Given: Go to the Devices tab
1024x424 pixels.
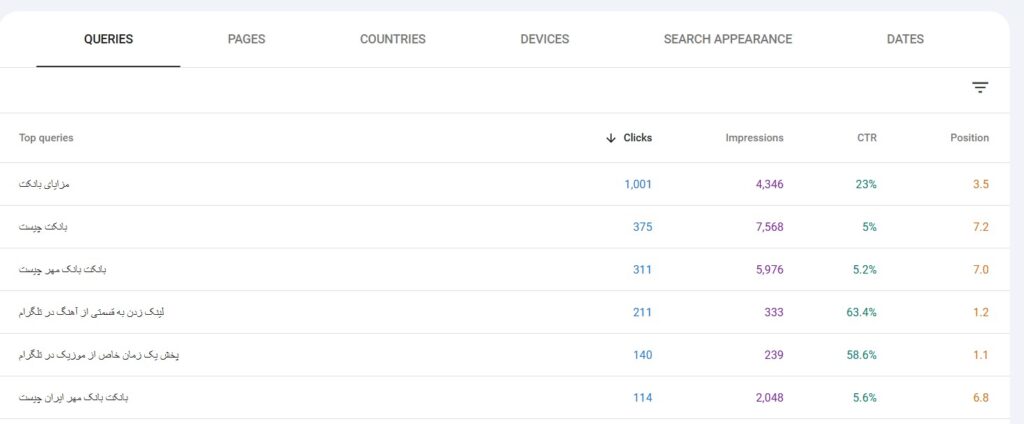Looking at the screenshot, I should [x=544, y=39].
